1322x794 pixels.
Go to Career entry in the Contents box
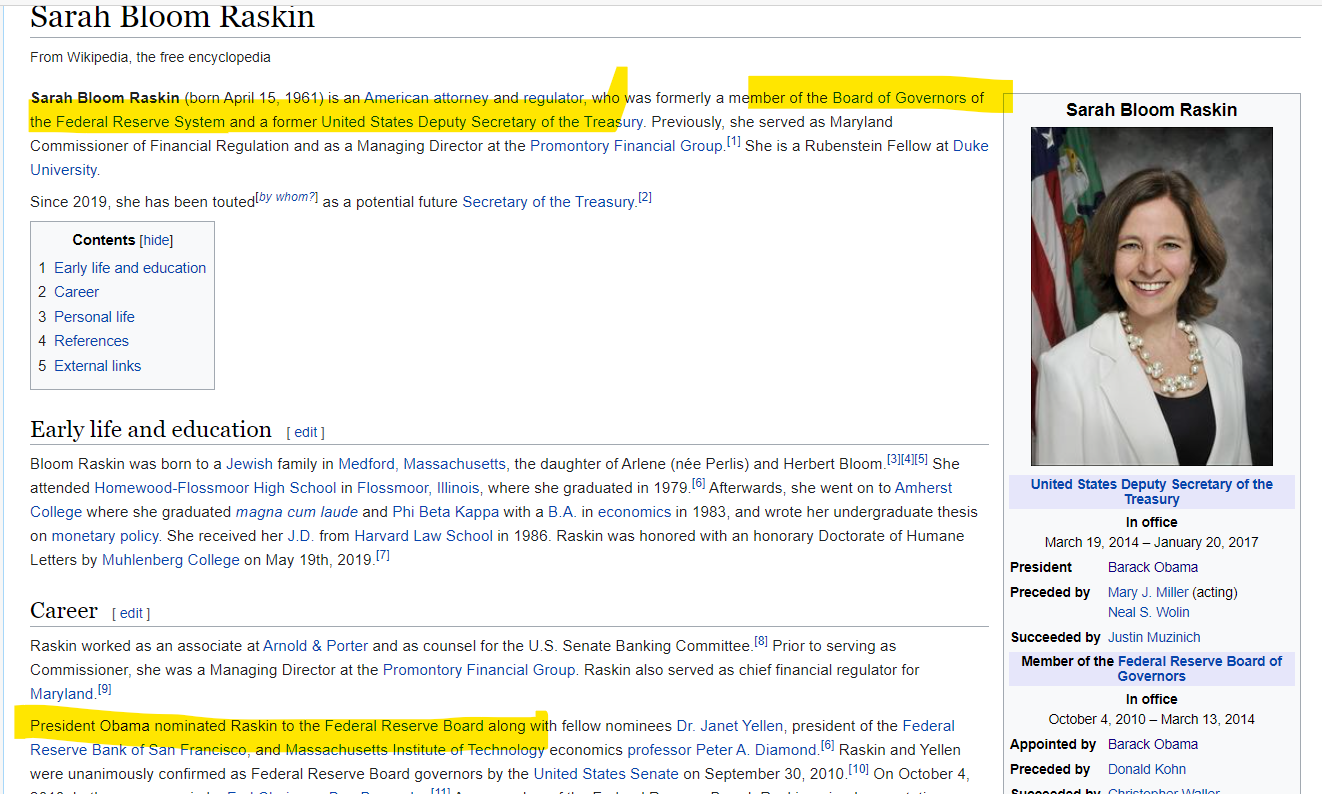coord(77,292)
